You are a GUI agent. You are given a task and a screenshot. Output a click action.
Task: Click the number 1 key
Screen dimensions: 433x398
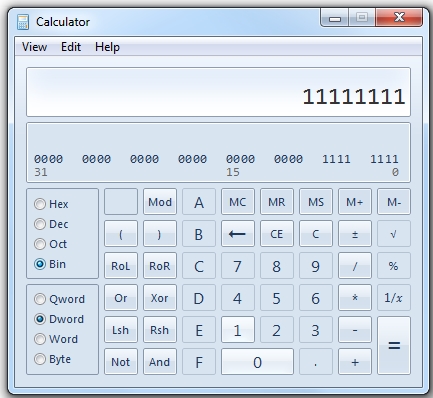(238, 330)
